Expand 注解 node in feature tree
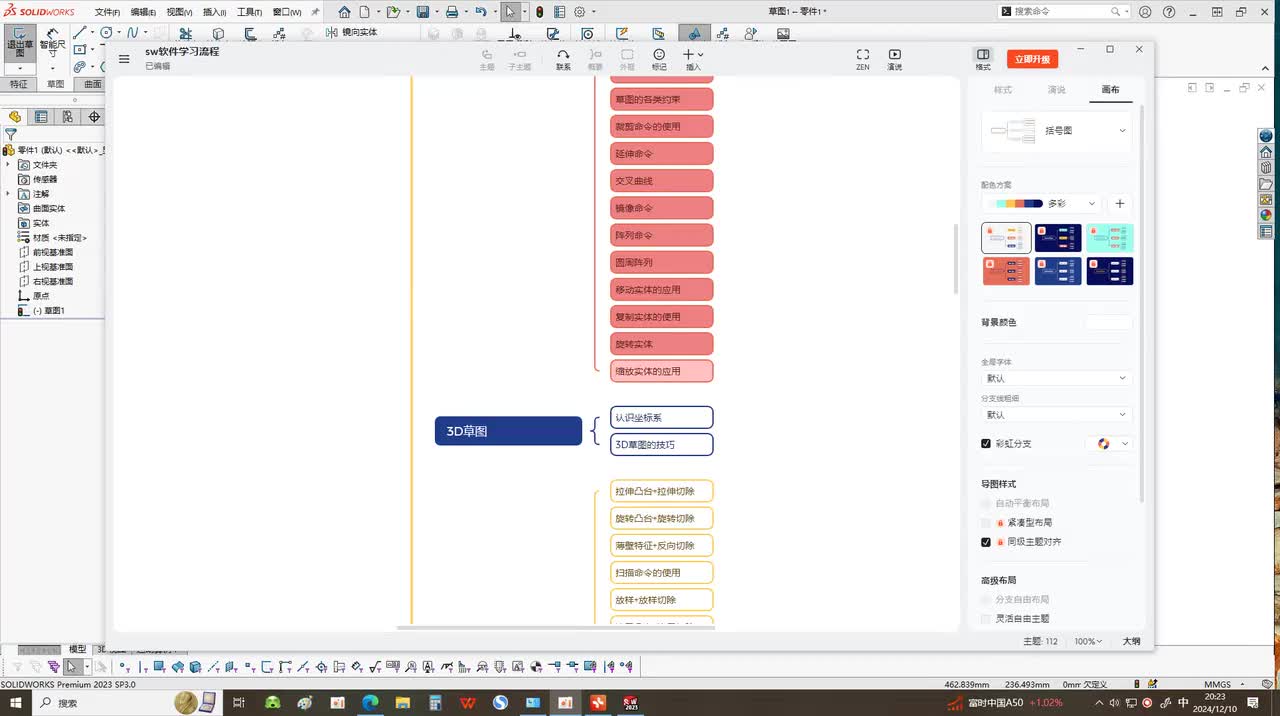The height and width of the screenshot is (716, 1280). coord(8,194)
